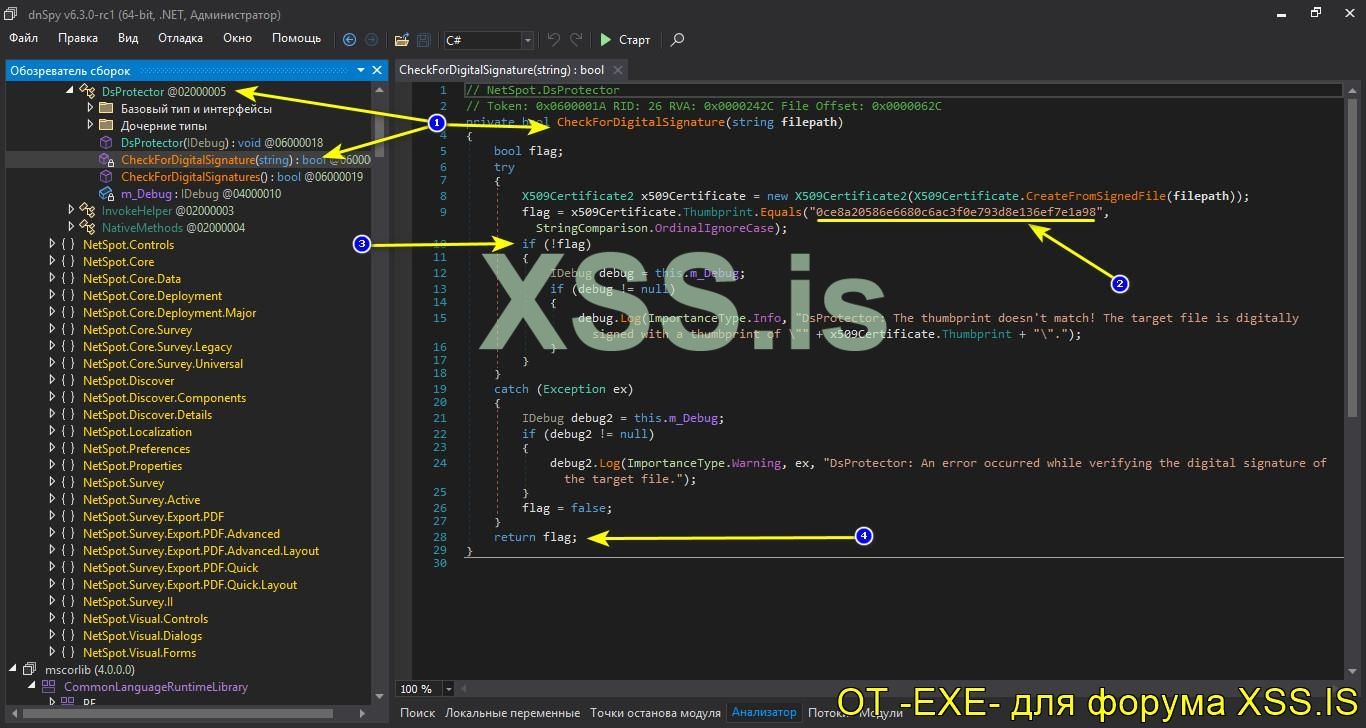Click the CheckForDigitalSignatures() method icon

coord(106,177)
